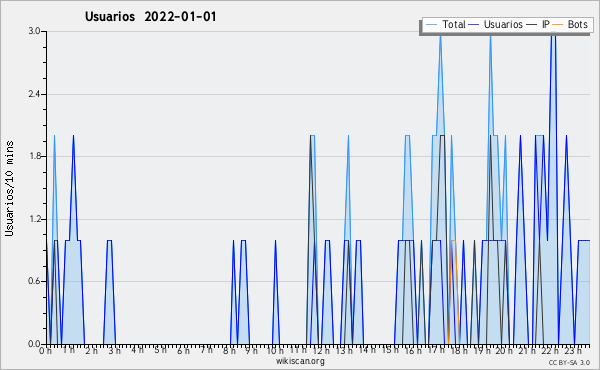Screen dimensions: 600x370
Task: Click the '1.2' y-axis value
Action: 34,219
